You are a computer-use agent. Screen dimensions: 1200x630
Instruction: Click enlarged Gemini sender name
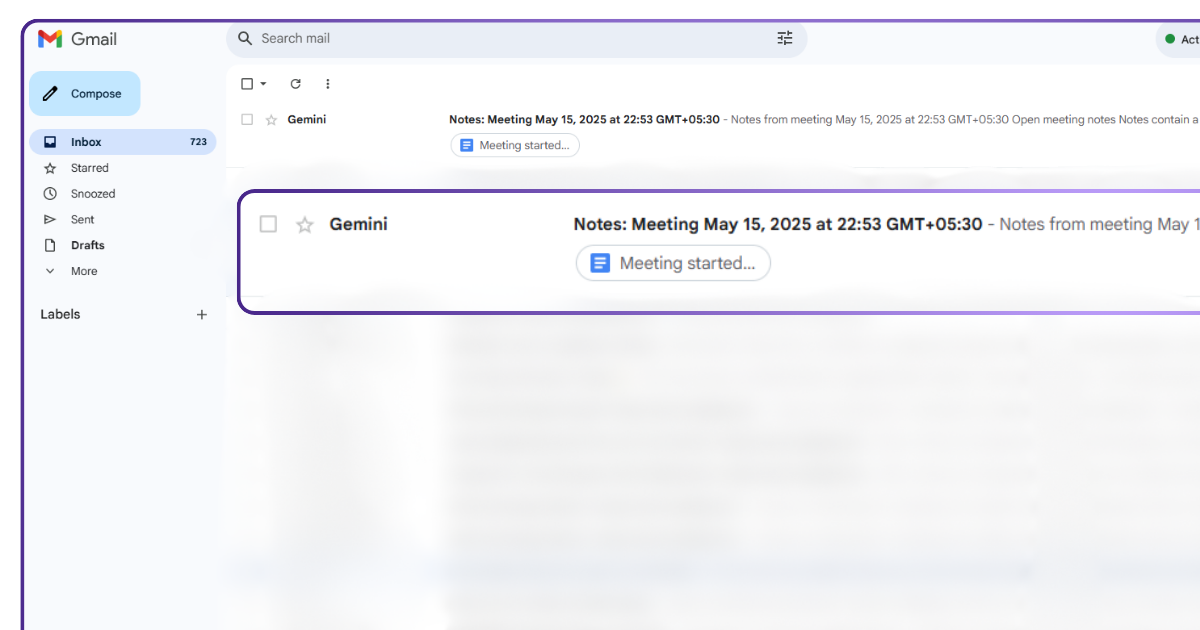point(359,225)
